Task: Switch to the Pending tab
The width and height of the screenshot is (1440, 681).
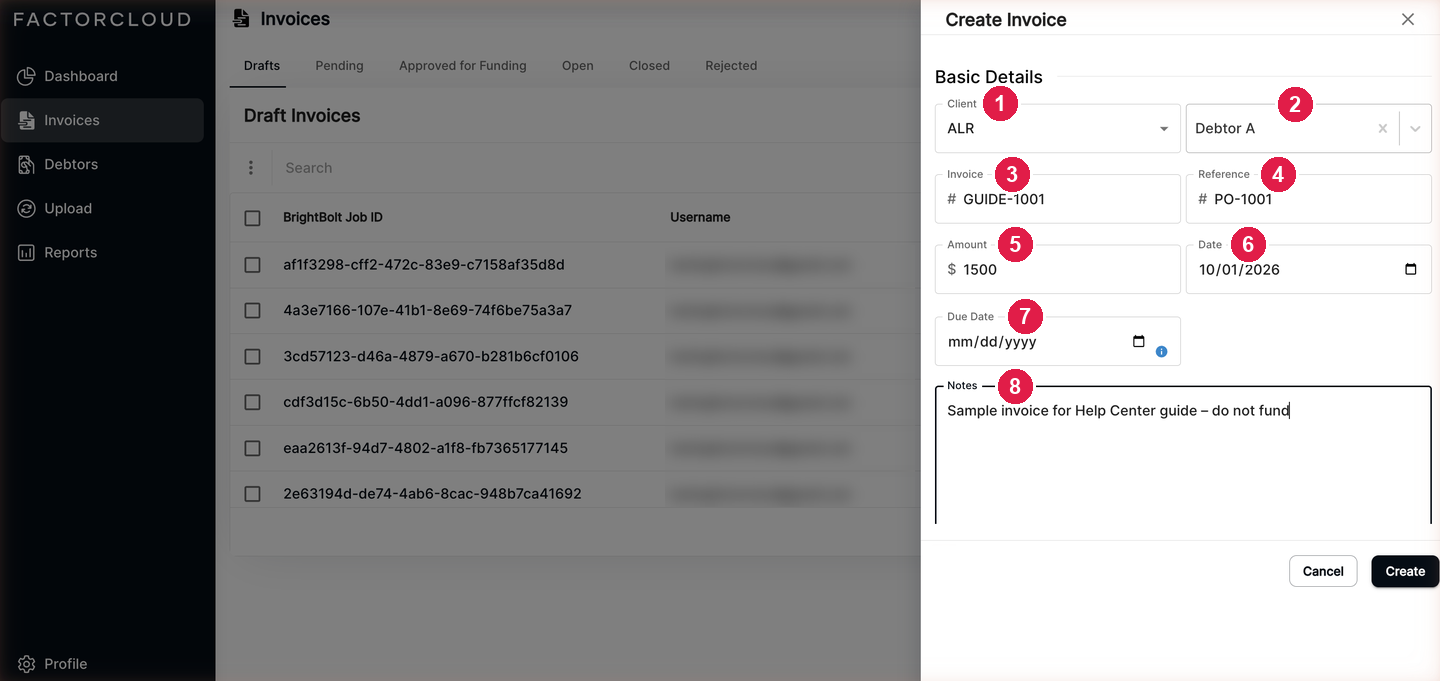Action: click(x=339, y=65)
